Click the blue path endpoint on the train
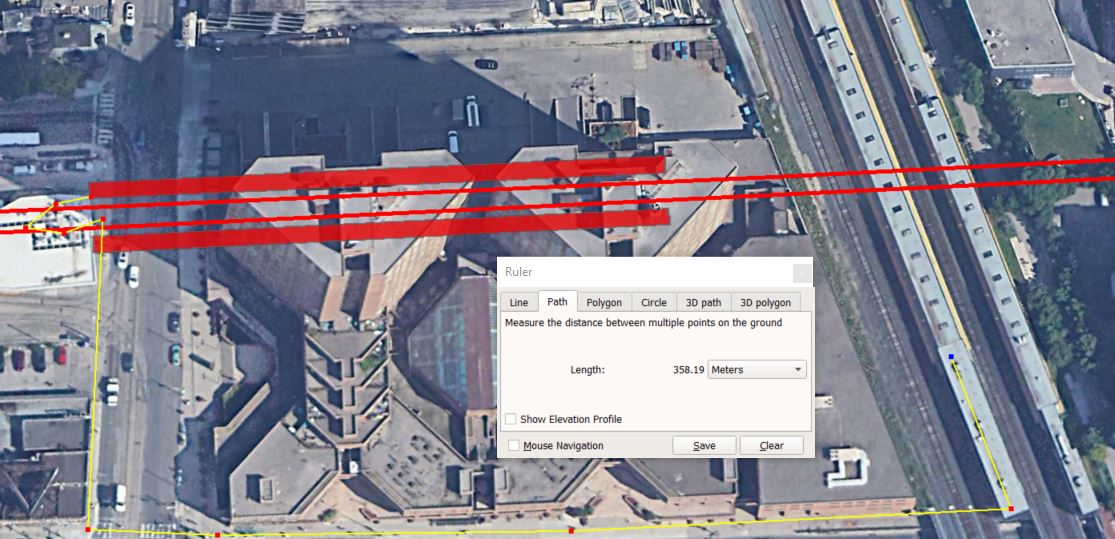The width and height of the screenshot is (1115, 539). tap(951, 356)
